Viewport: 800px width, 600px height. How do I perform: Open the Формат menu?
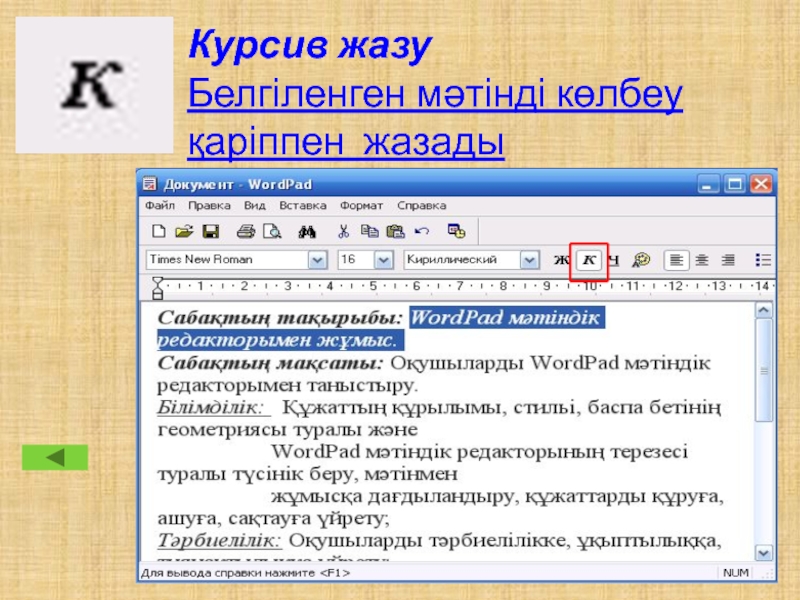(361, 206)
